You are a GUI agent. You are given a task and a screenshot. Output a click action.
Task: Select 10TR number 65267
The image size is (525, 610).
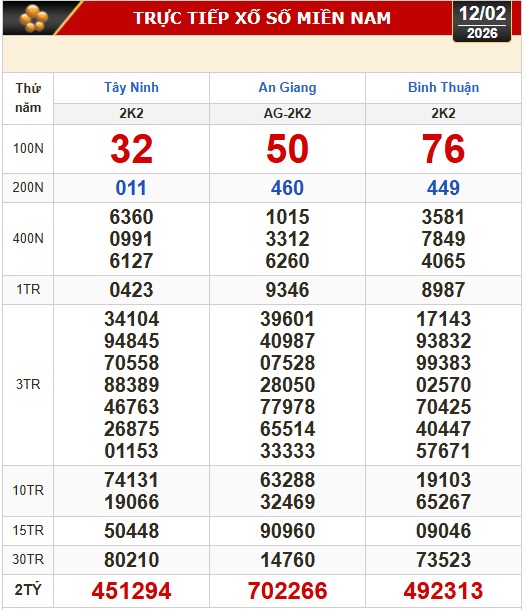pyautogui.click(x=443, y=502)
